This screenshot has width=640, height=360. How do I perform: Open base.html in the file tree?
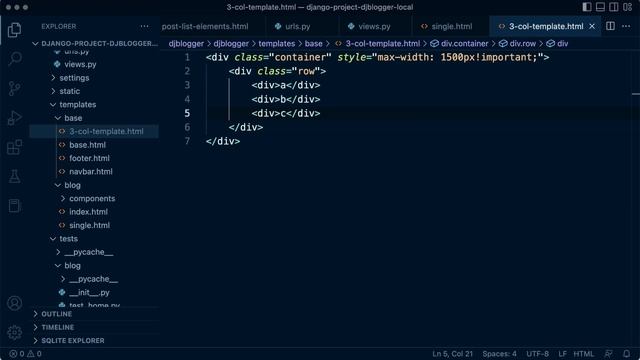[87, 145]
